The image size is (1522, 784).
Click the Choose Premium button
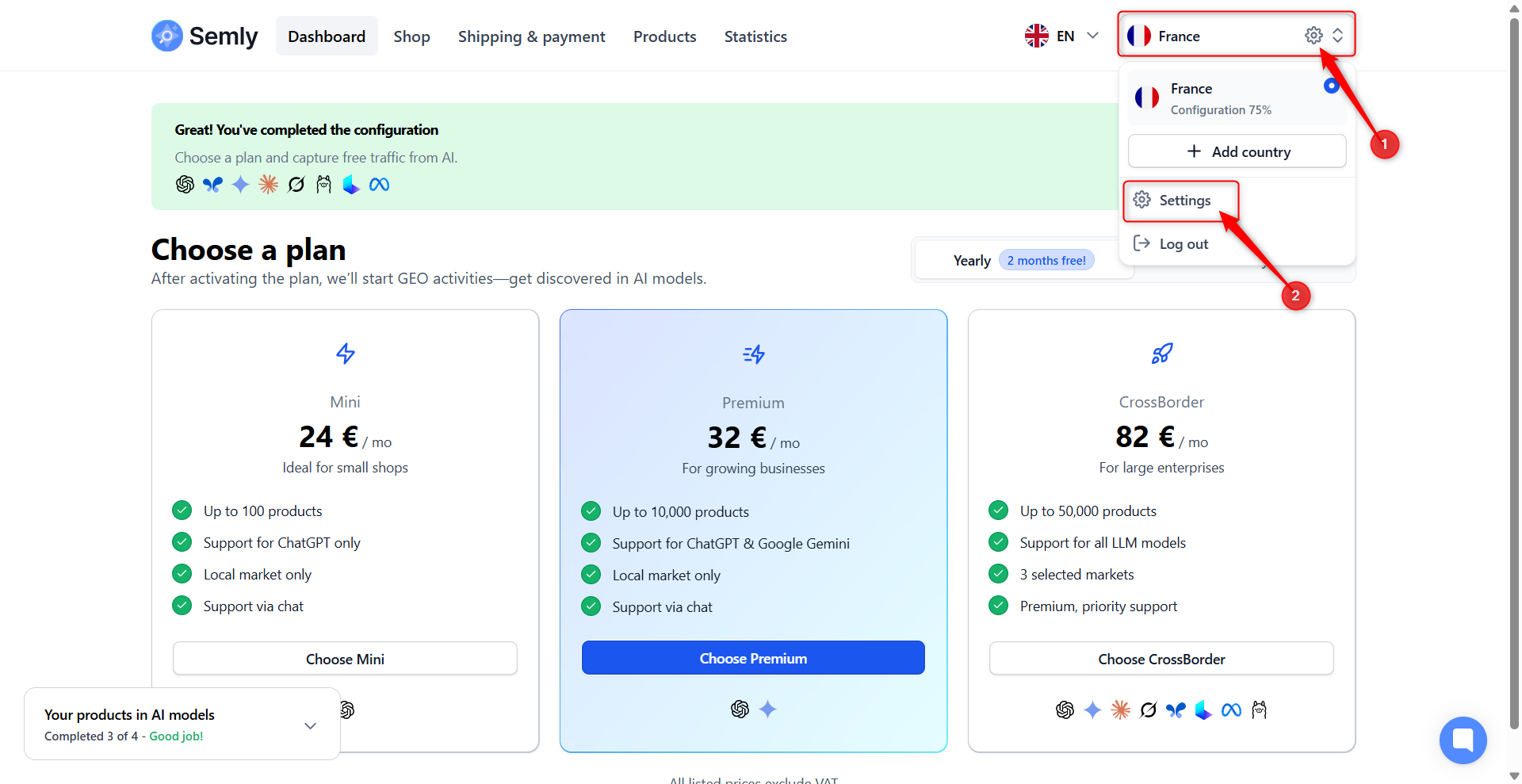752,658
